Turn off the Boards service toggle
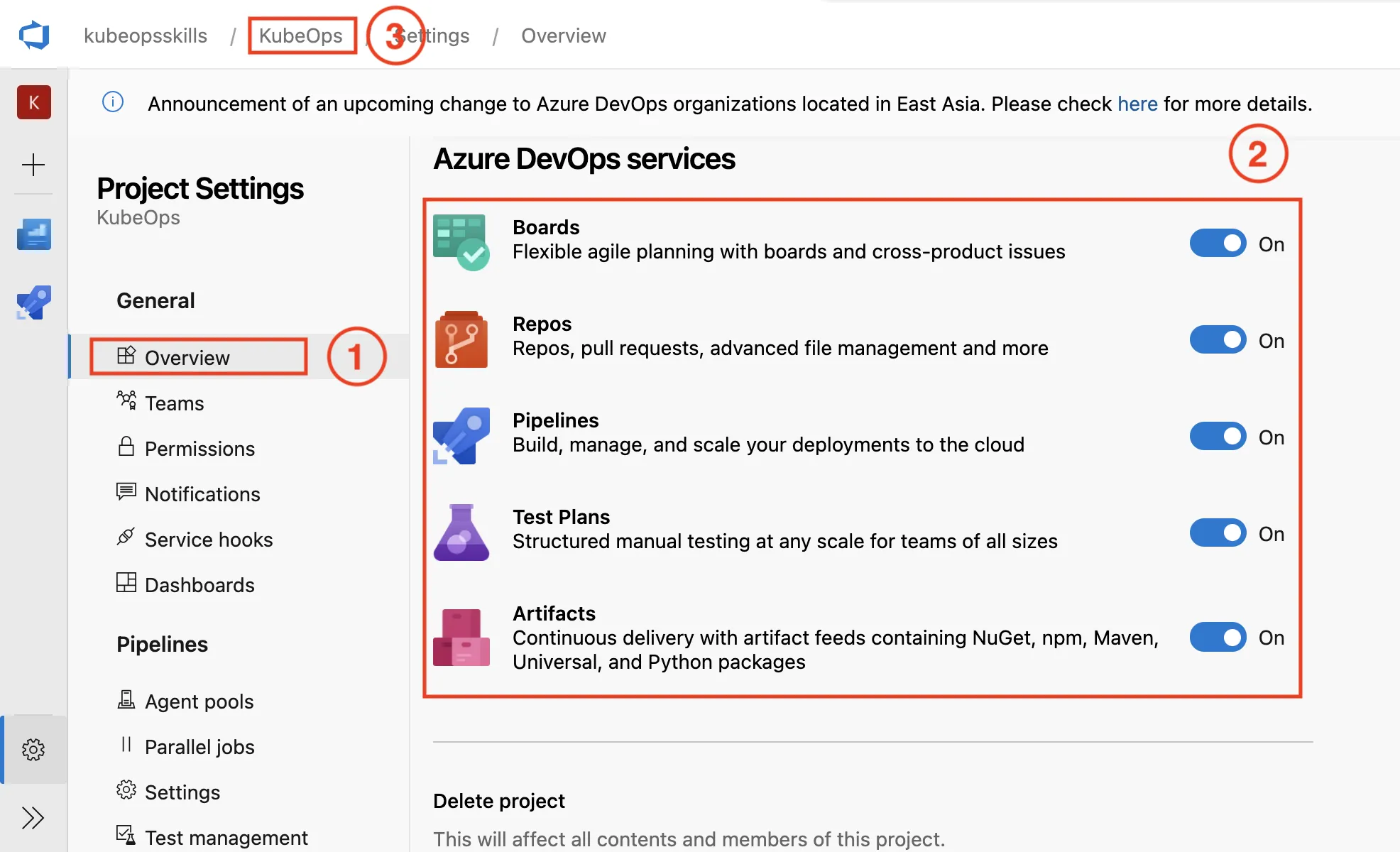The width and height of the screenshot is (1400, 852). pos(1218,243)
